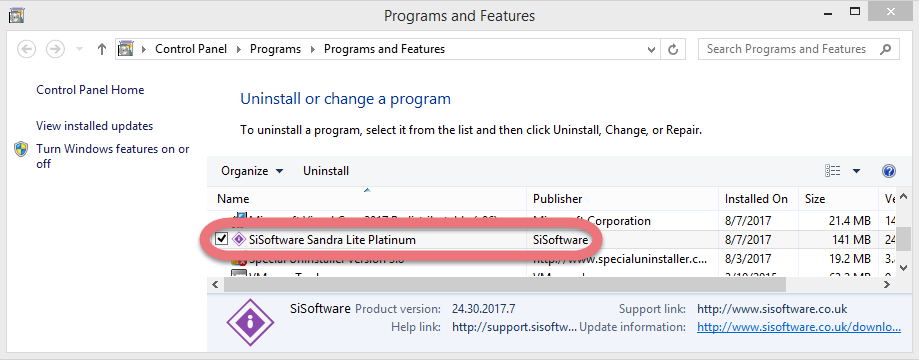Screen dimensions: 919x360
Task: Open the Control Panel Home link
Action: pyautogui.click(x=90, y=90)
